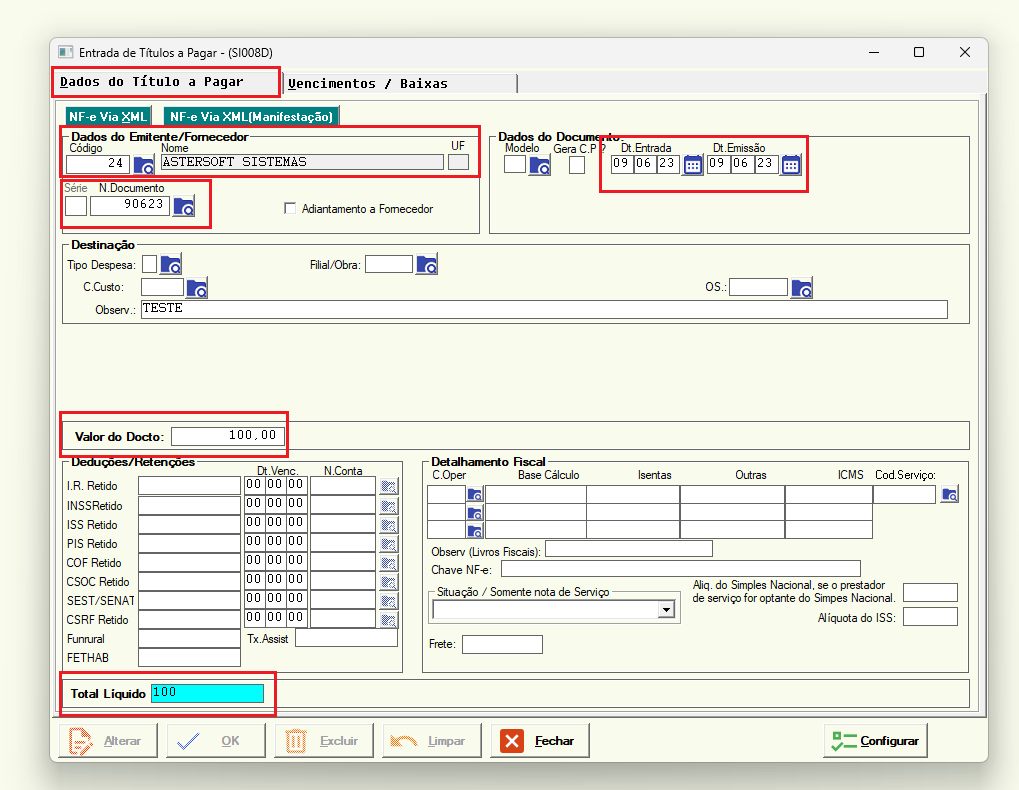This screenshot has width=1019, height=790.
Task: Open calendar picker for Dt.Entrada
Action: coord(693,165)
